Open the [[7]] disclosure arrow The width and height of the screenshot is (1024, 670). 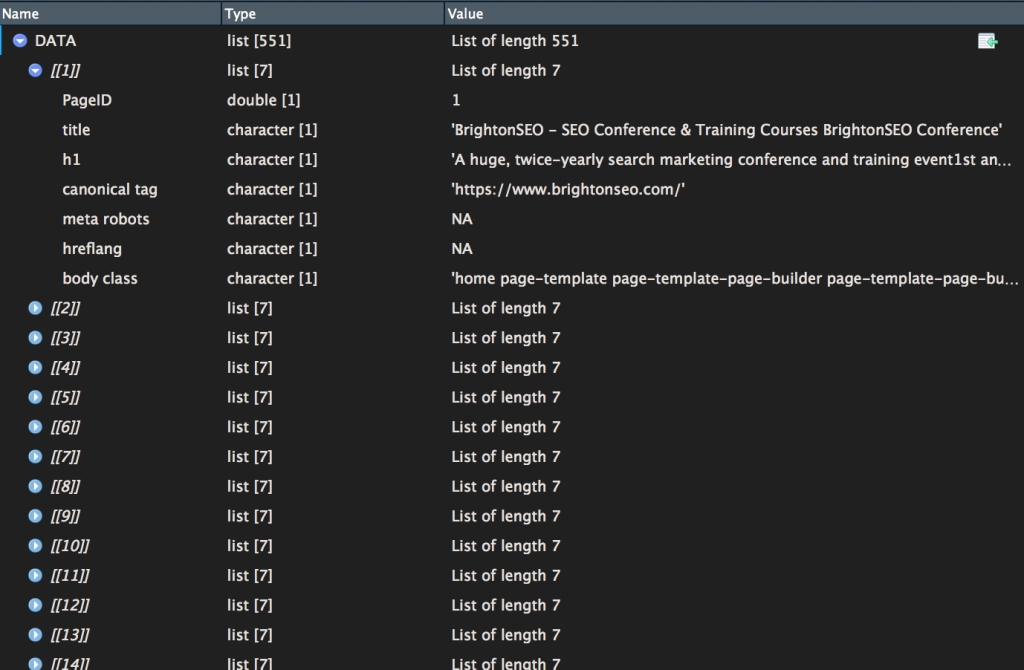coord(36,457)
